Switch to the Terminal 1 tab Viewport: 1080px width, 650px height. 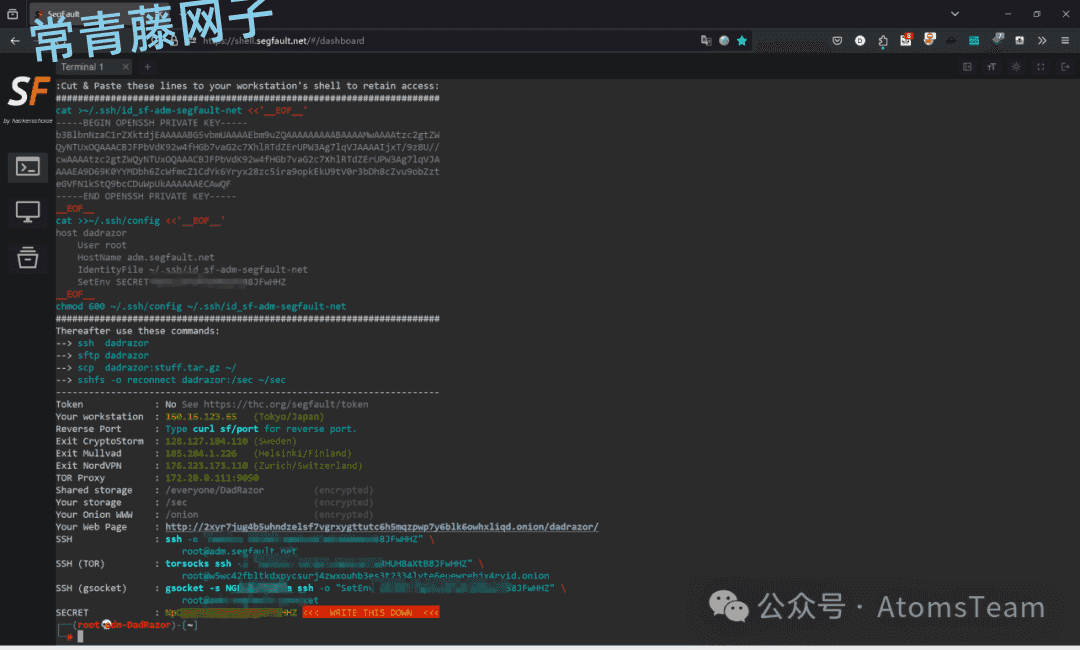tap(82, 67)
